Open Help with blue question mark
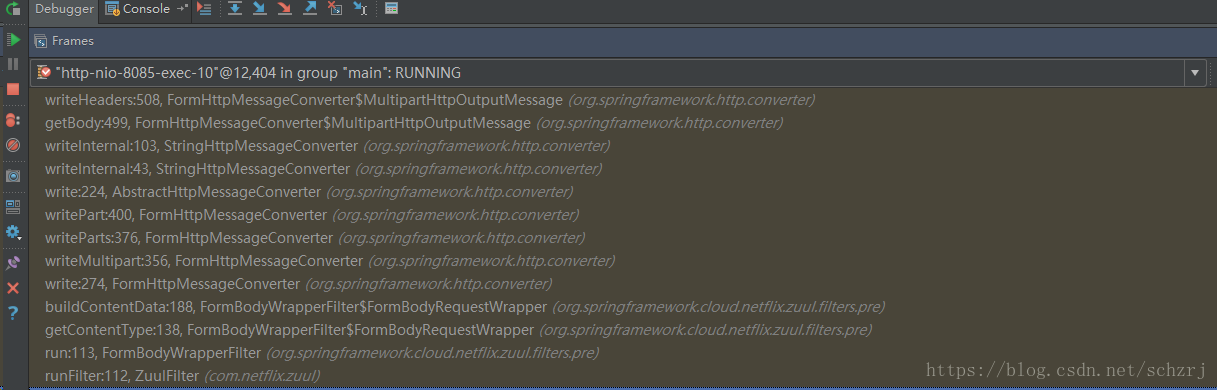1217x390 pixels. point(13,313)
